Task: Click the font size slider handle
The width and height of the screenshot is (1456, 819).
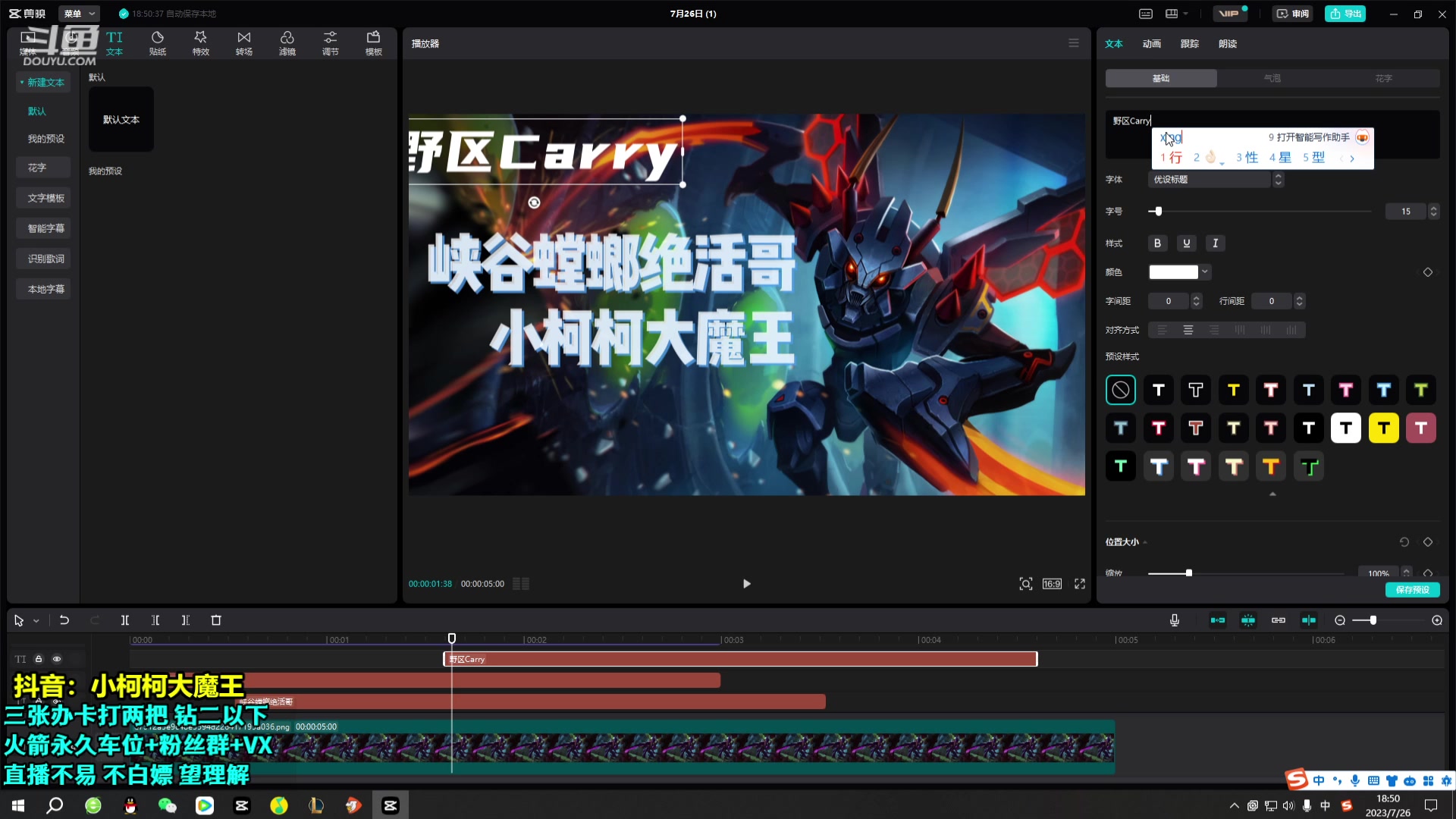Action: 1158,212
